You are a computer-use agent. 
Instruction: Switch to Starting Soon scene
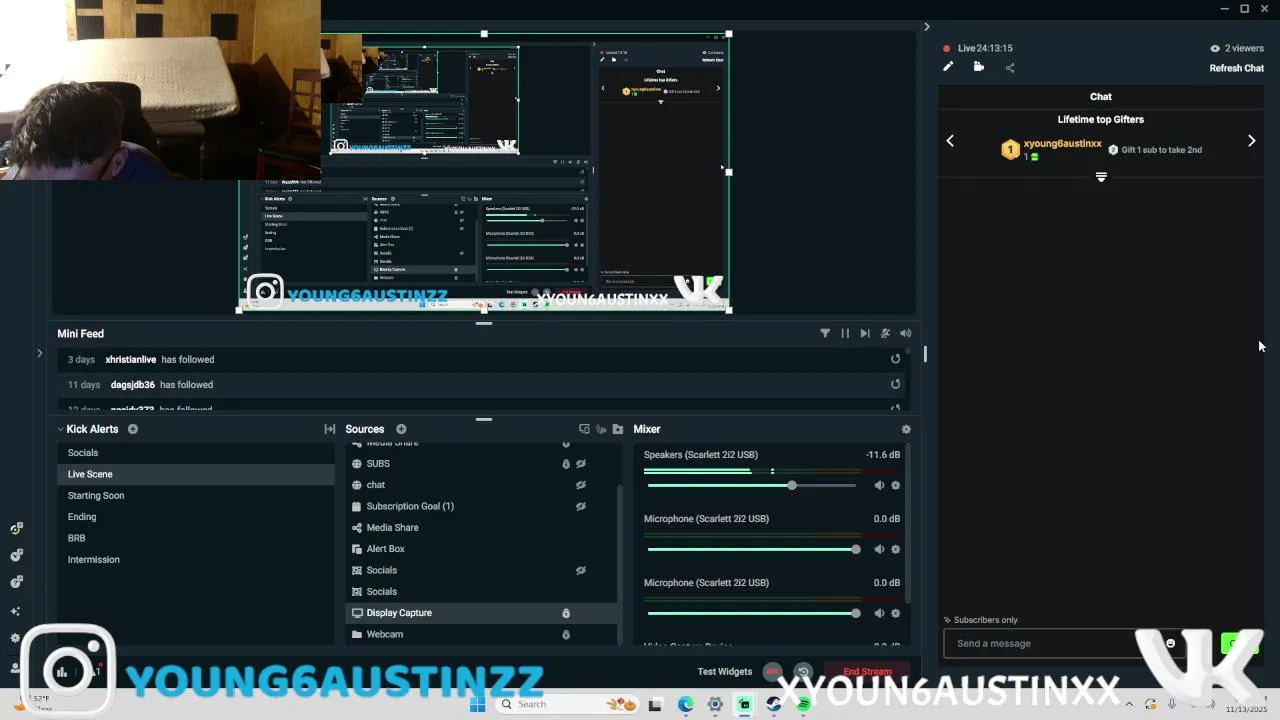point(196,495)
